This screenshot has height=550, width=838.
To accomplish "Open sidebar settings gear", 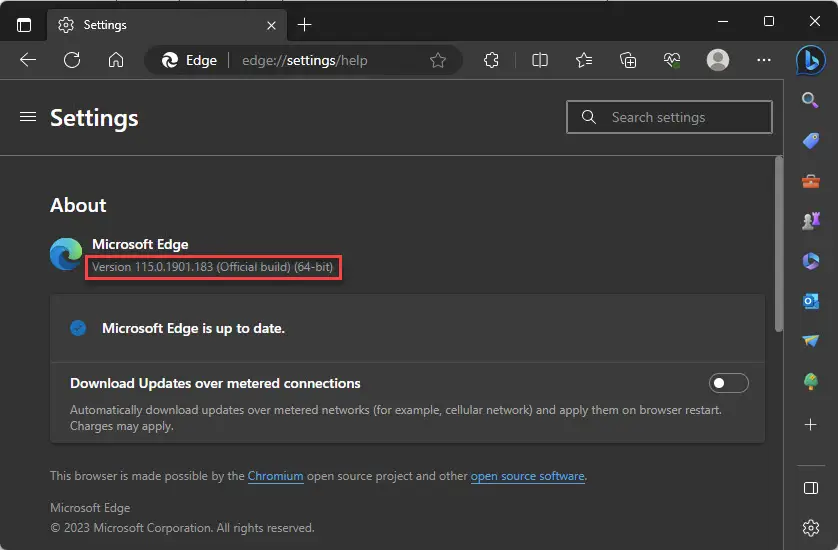I will click(x=811, y=528).
